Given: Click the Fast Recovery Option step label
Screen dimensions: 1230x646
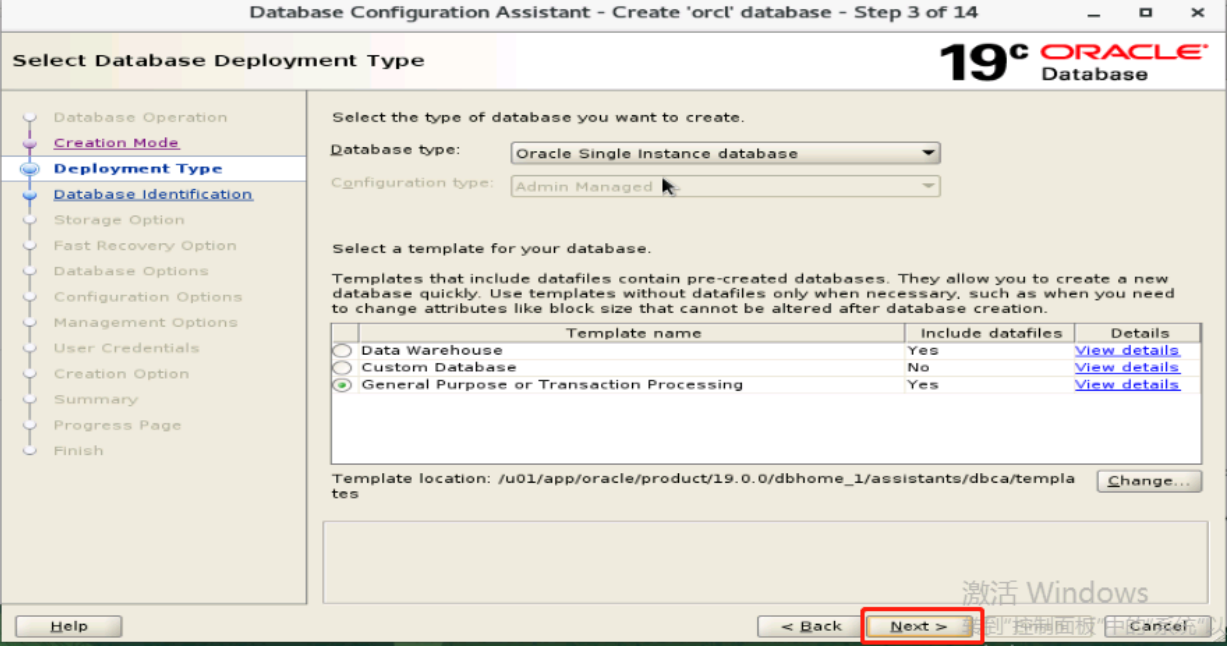Looking at the screenshot, I should 145,246.
